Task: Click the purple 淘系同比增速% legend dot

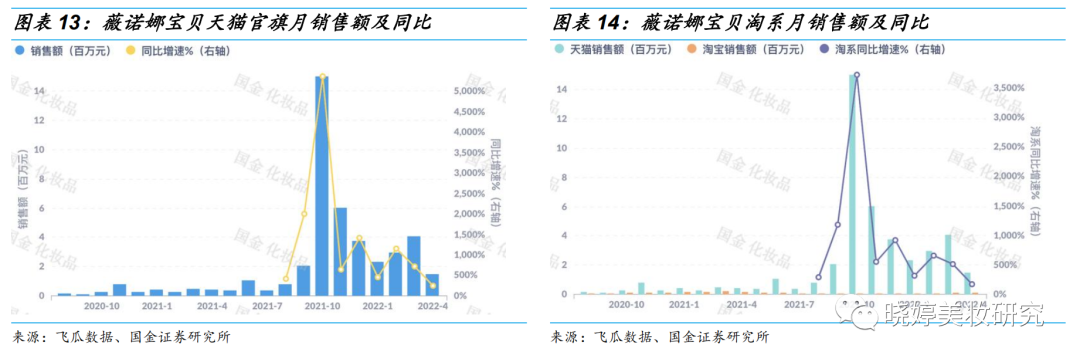Action: 824,50
